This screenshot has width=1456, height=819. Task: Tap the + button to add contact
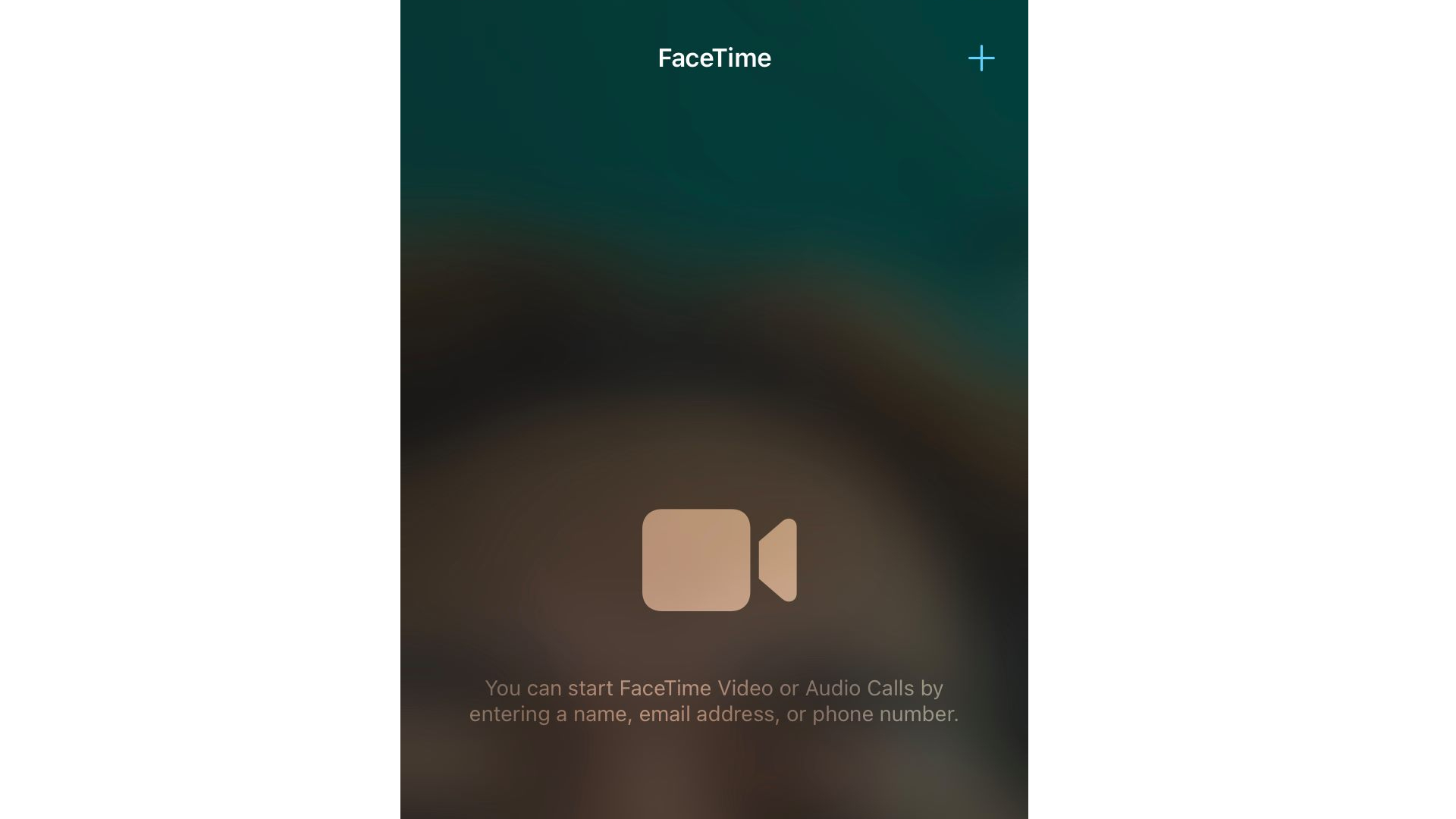(x=980, y=58)
